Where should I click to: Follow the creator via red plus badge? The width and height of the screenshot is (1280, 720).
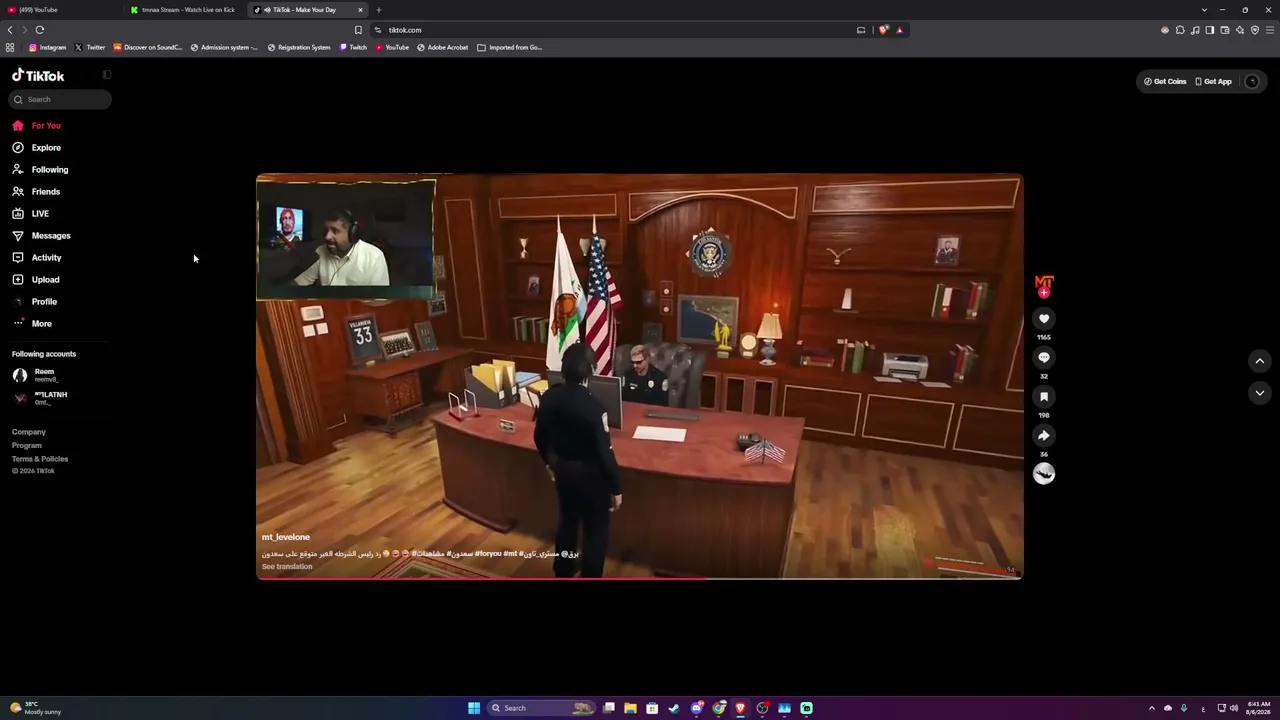pyautogui.click(x=1044, y=293)
